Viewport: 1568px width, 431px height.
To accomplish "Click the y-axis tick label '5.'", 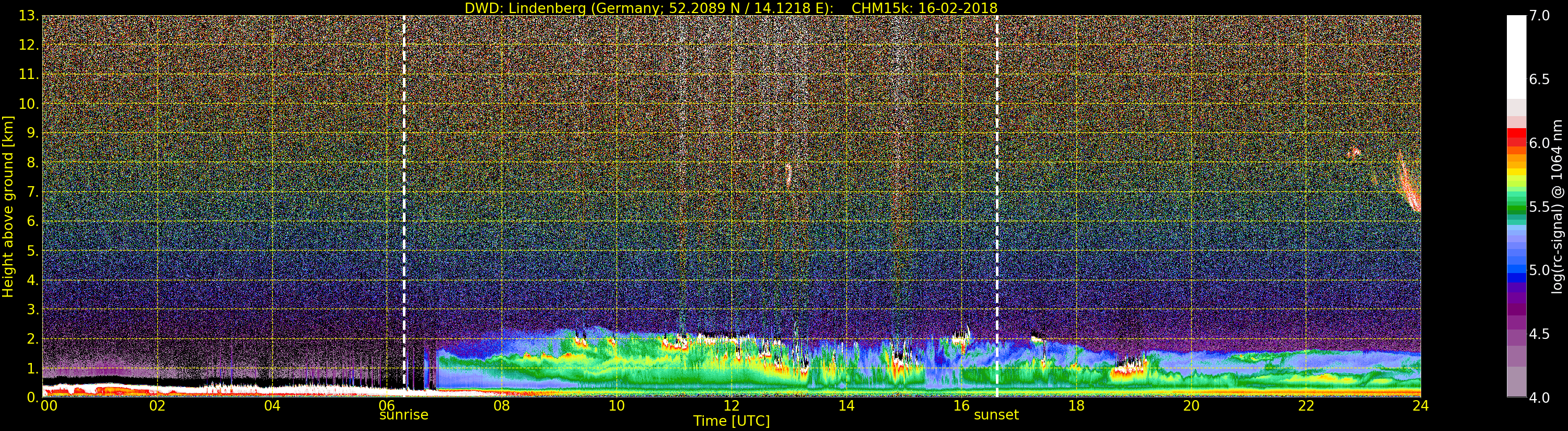I will (32, 251).
